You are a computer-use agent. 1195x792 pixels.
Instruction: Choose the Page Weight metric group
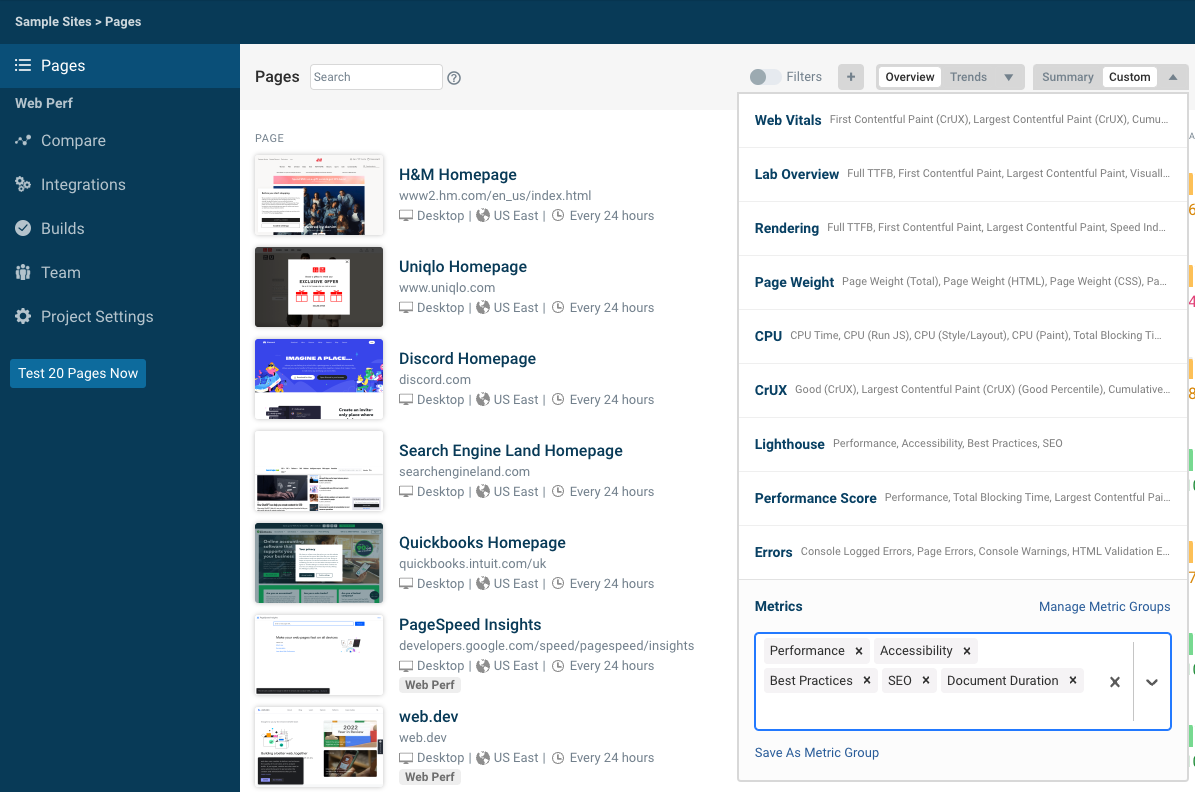[x=963, y=283]
